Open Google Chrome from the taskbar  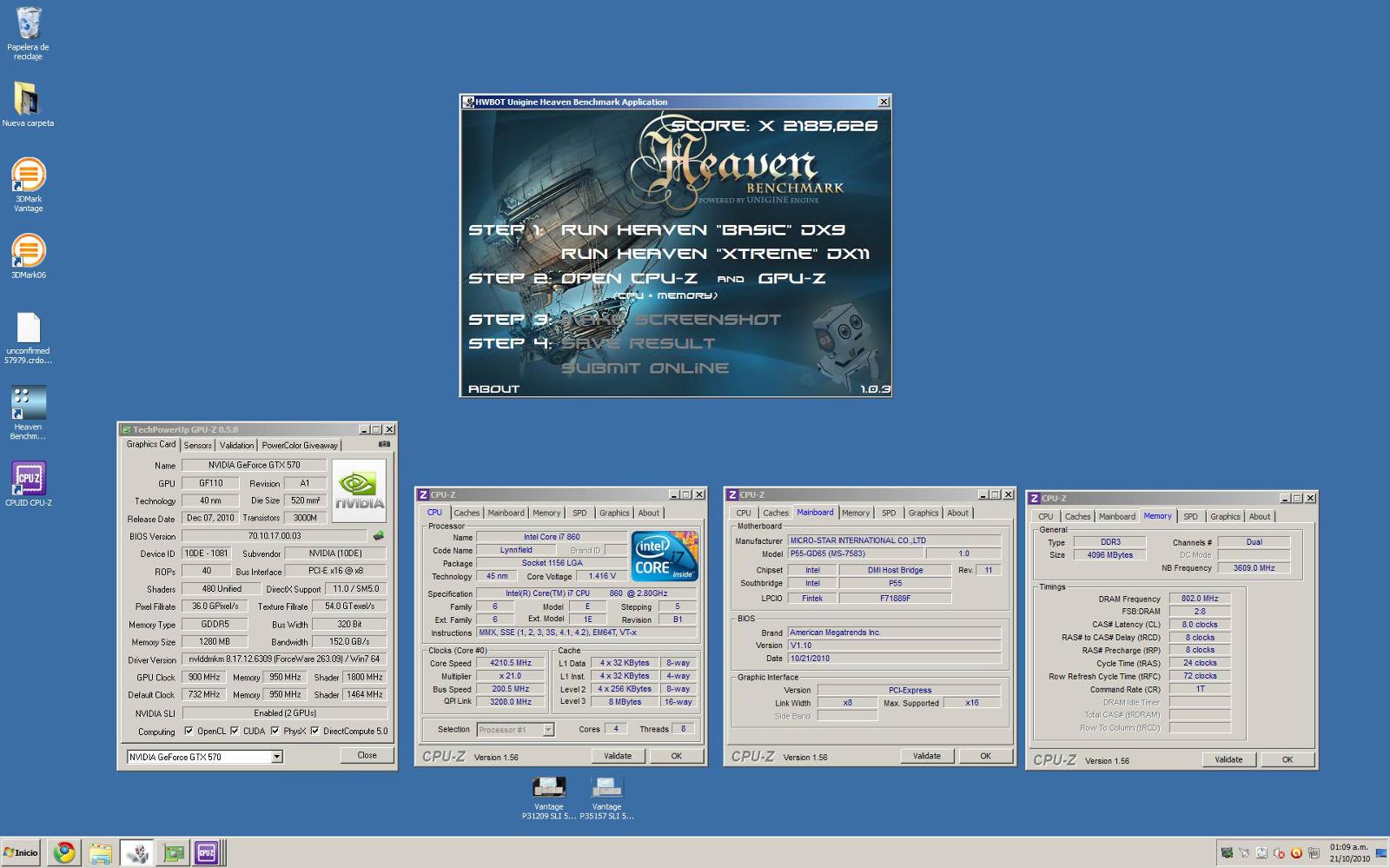tap(64, 853)
